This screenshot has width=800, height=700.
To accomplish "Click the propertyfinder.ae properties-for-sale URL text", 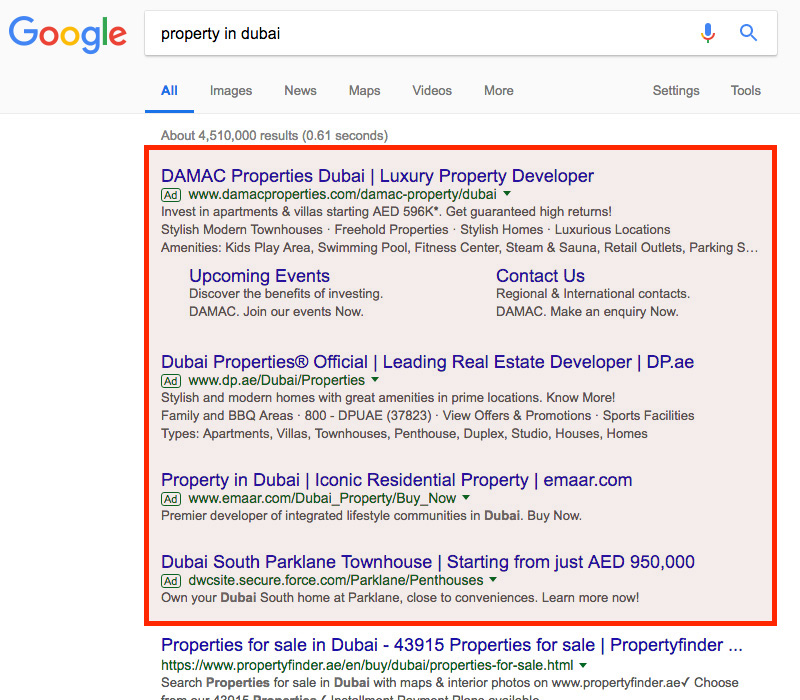I will click(367, 665).
